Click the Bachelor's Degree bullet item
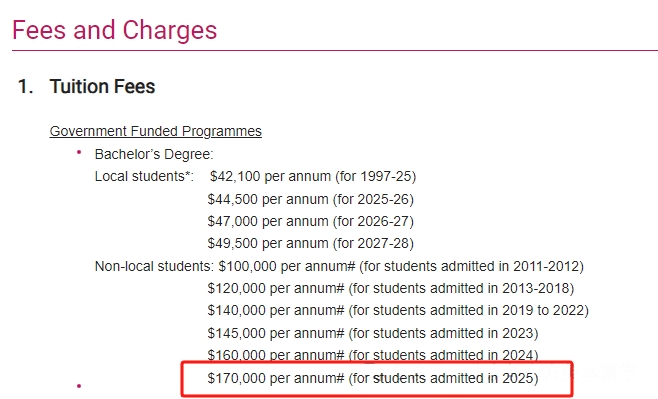Screen dimensions: 658x399 [x=154, y=154]
